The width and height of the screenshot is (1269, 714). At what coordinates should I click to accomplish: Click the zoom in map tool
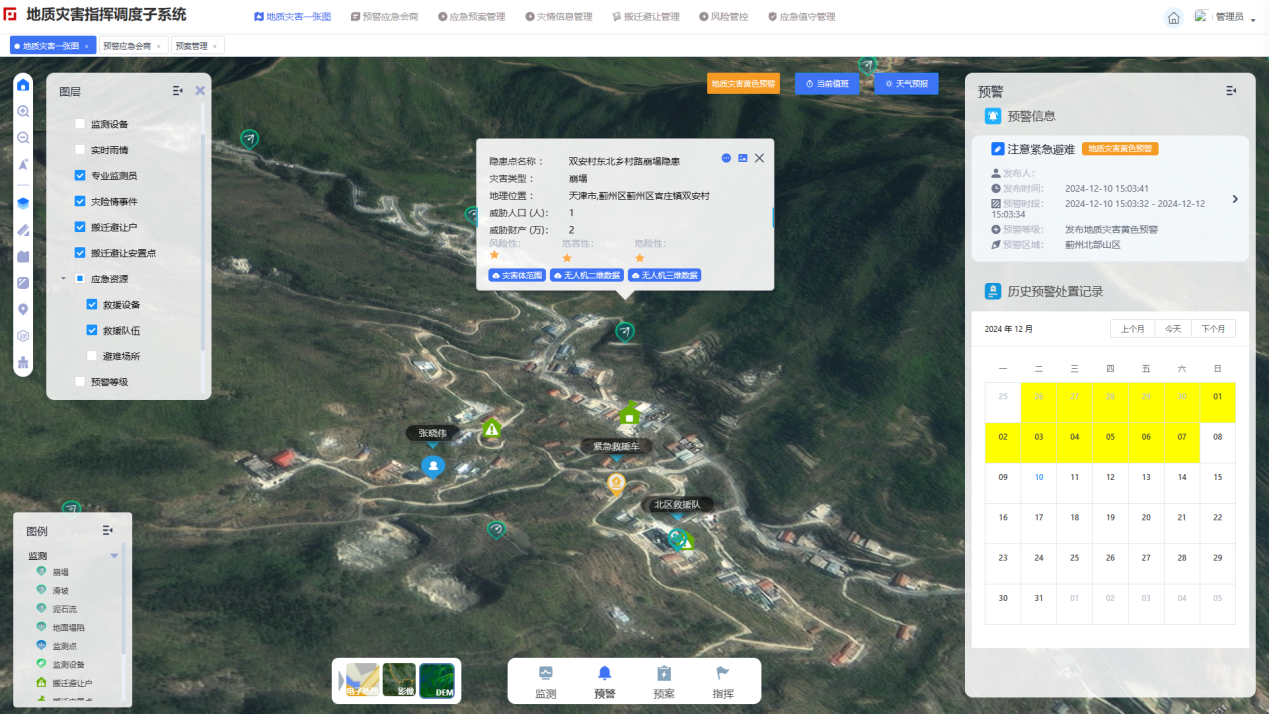(x=23, y=112)
